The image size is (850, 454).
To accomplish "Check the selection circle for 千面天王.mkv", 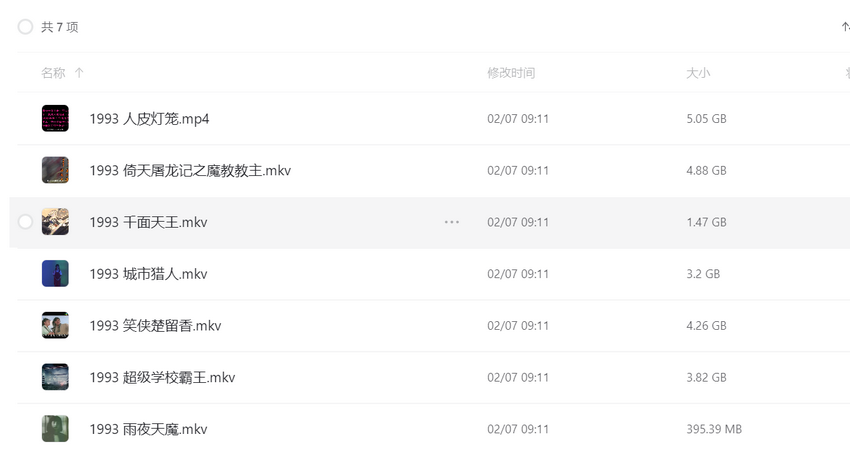I will 25,222.
